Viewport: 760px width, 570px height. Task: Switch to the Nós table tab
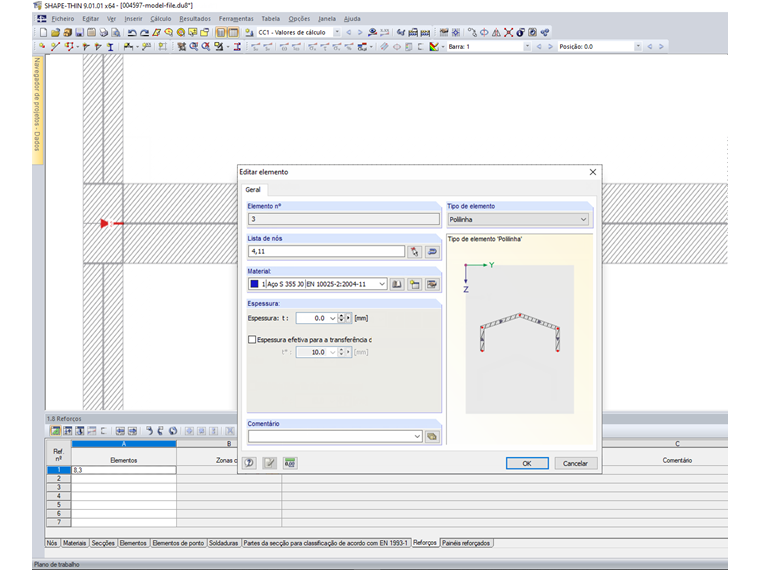(x=52, y=543)
